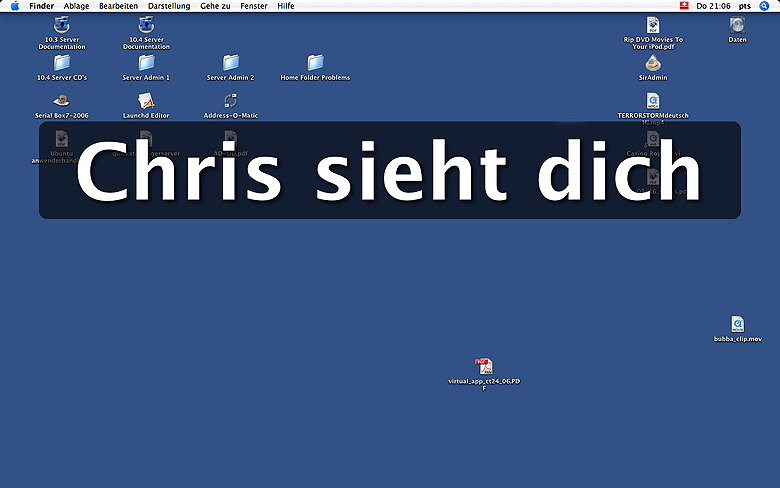
Task: Select the Rip DVD Movies PDF file
Action: pos(653,25)
